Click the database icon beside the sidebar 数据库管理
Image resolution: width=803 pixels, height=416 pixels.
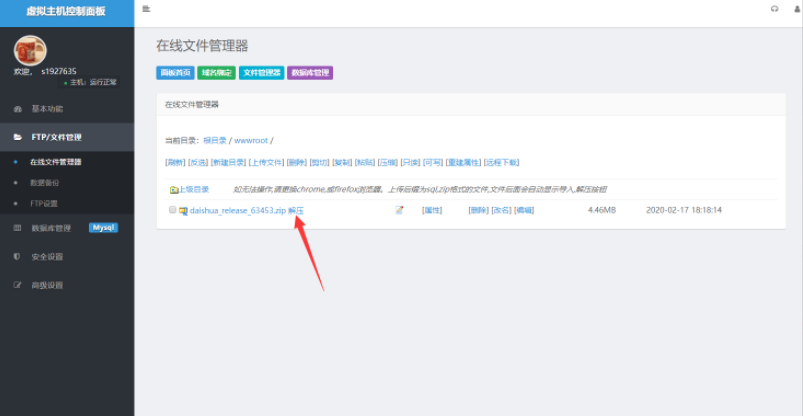point(17,228)
